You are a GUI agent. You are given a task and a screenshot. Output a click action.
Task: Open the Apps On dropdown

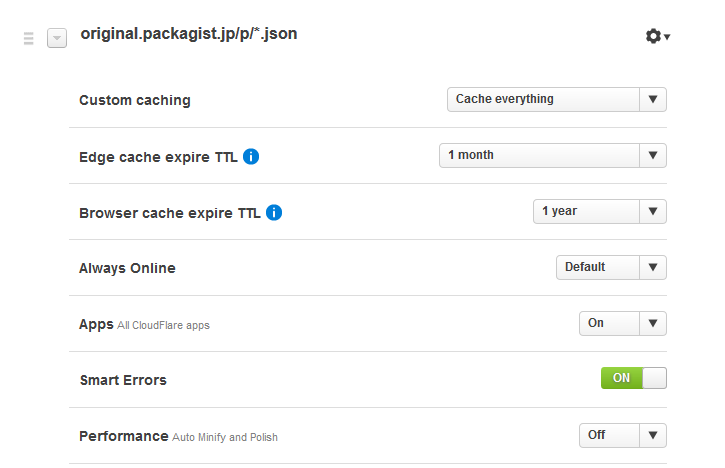[x=622, y=323]
